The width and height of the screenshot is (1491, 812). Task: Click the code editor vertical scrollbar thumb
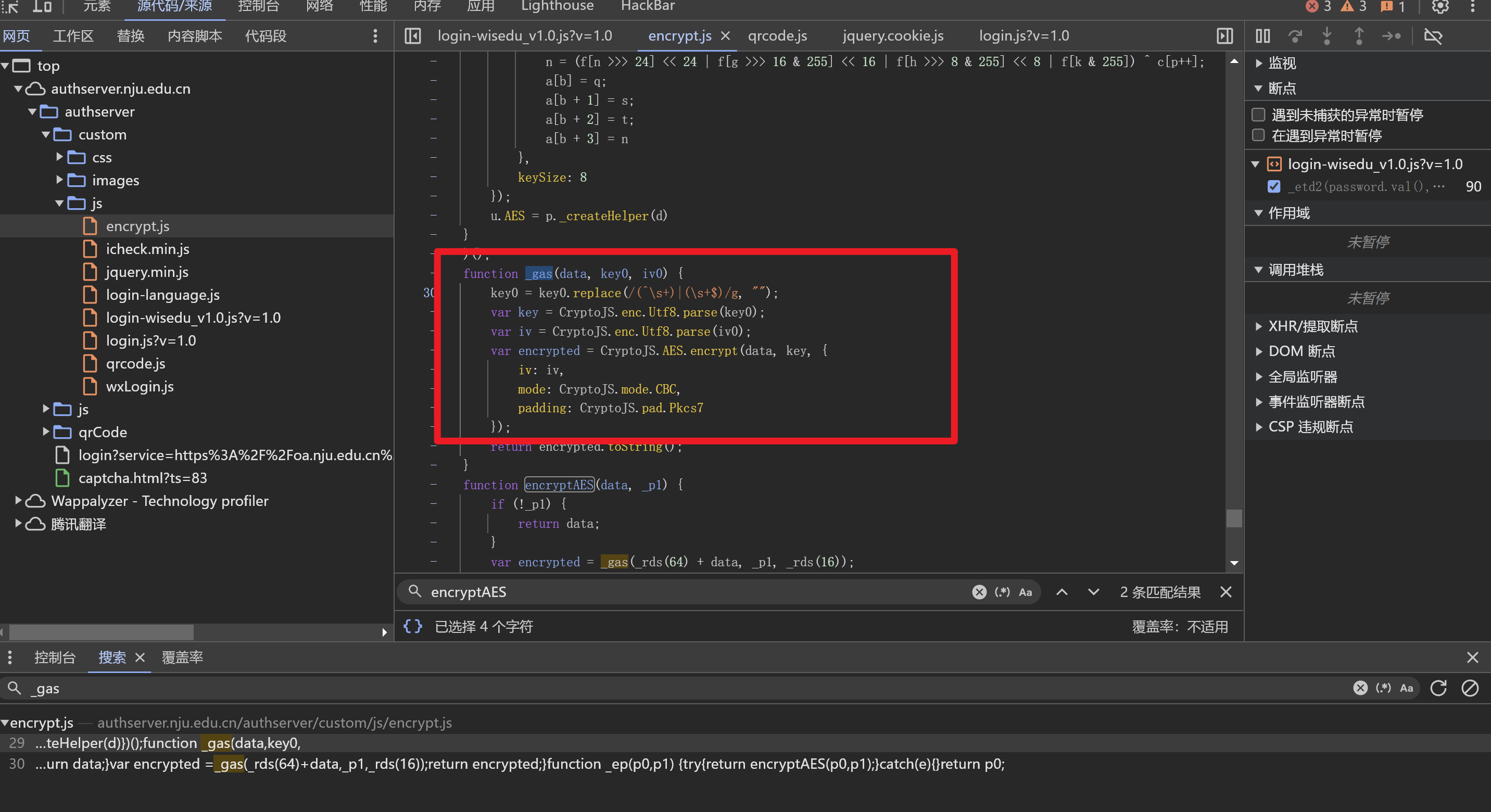(1234, 518)
